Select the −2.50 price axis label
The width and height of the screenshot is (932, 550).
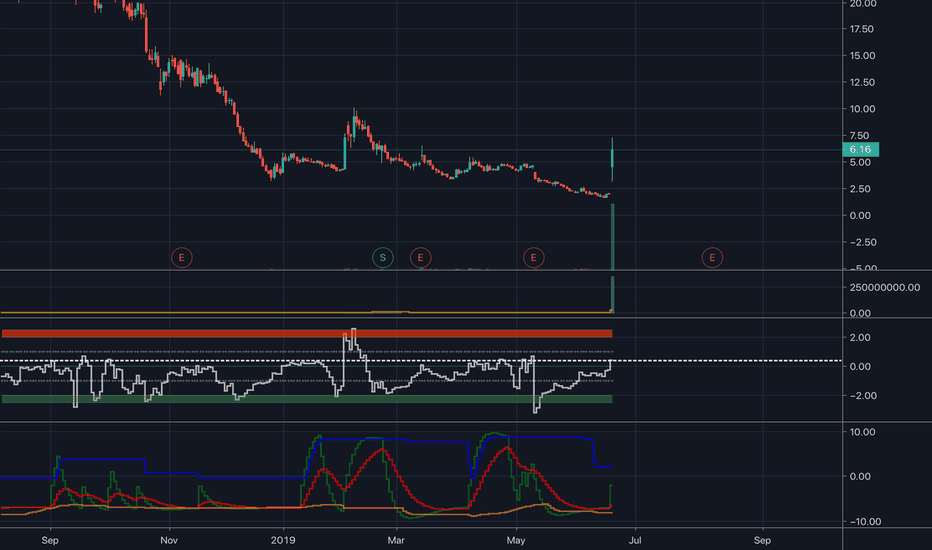click(862, 243)
